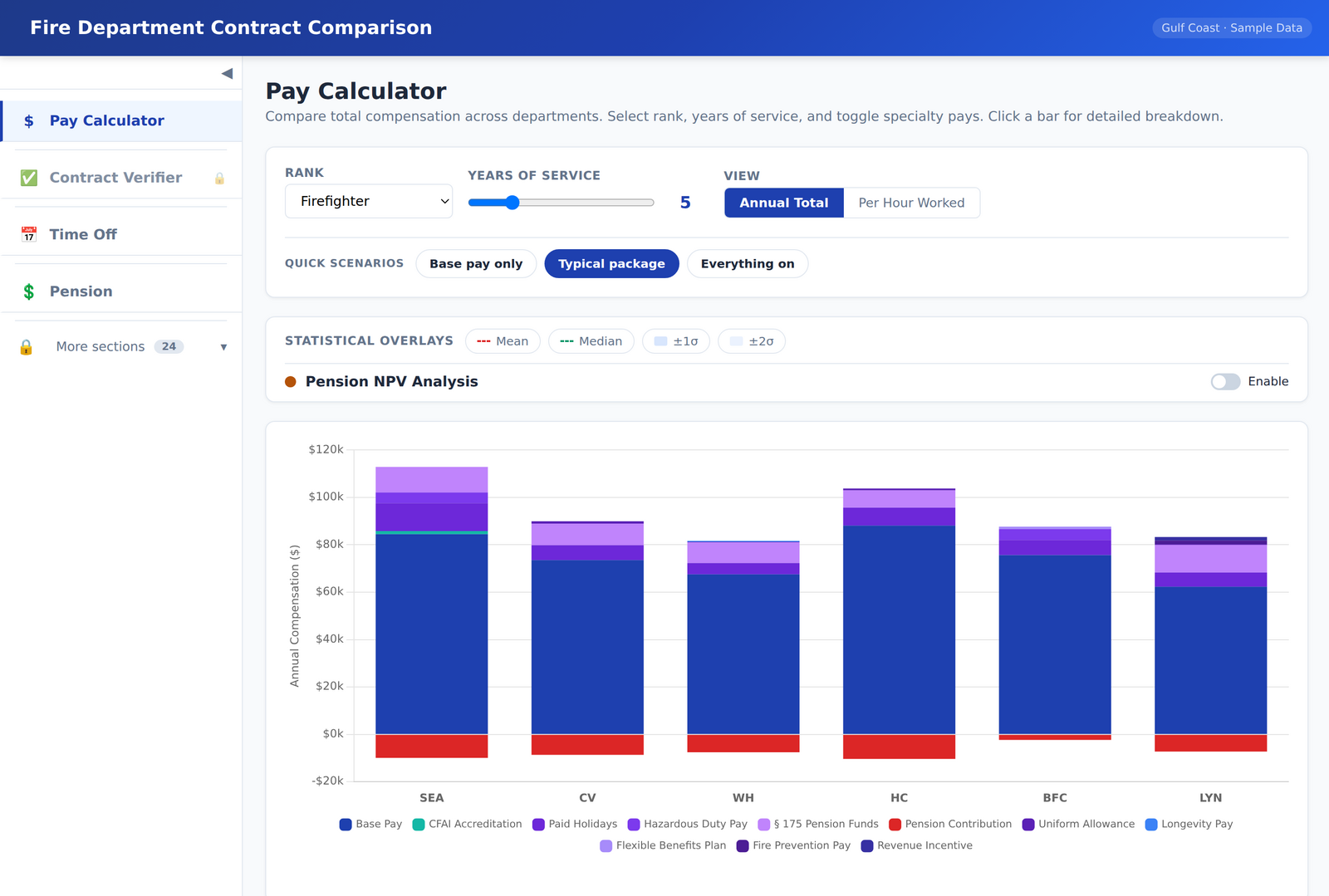Click the CV bar for breakdown

[587, 638]
